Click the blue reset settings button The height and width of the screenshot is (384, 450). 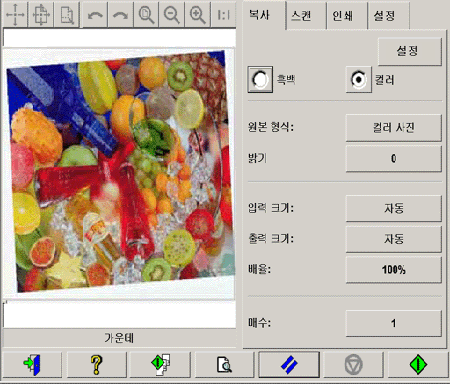pyautogui.click(x=289, y=364)
